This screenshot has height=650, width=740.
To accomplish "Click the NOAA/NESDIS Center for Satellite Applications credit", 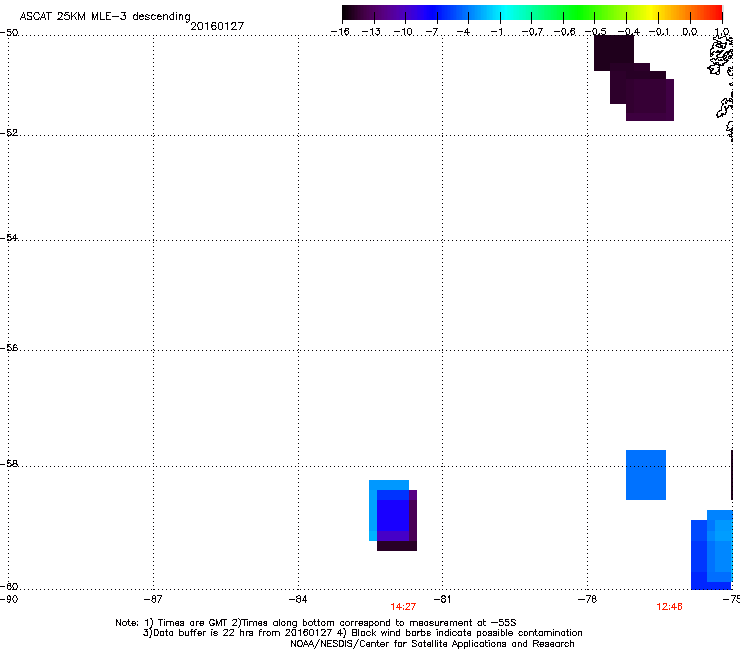I will pos(432,644).
